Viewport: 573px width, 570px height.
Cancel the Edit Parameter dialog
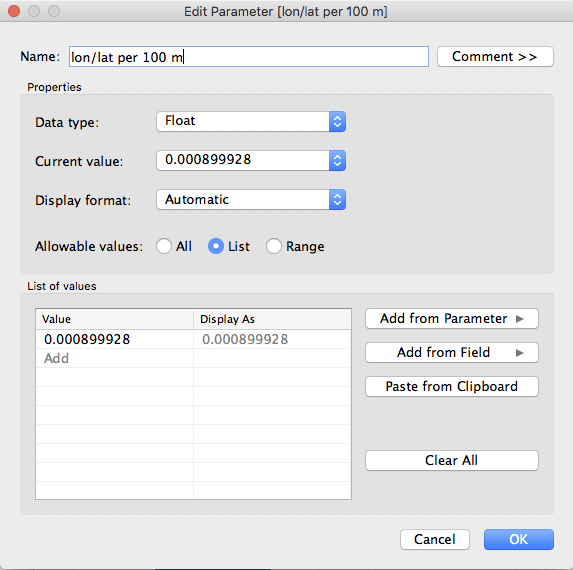point(435,539)
